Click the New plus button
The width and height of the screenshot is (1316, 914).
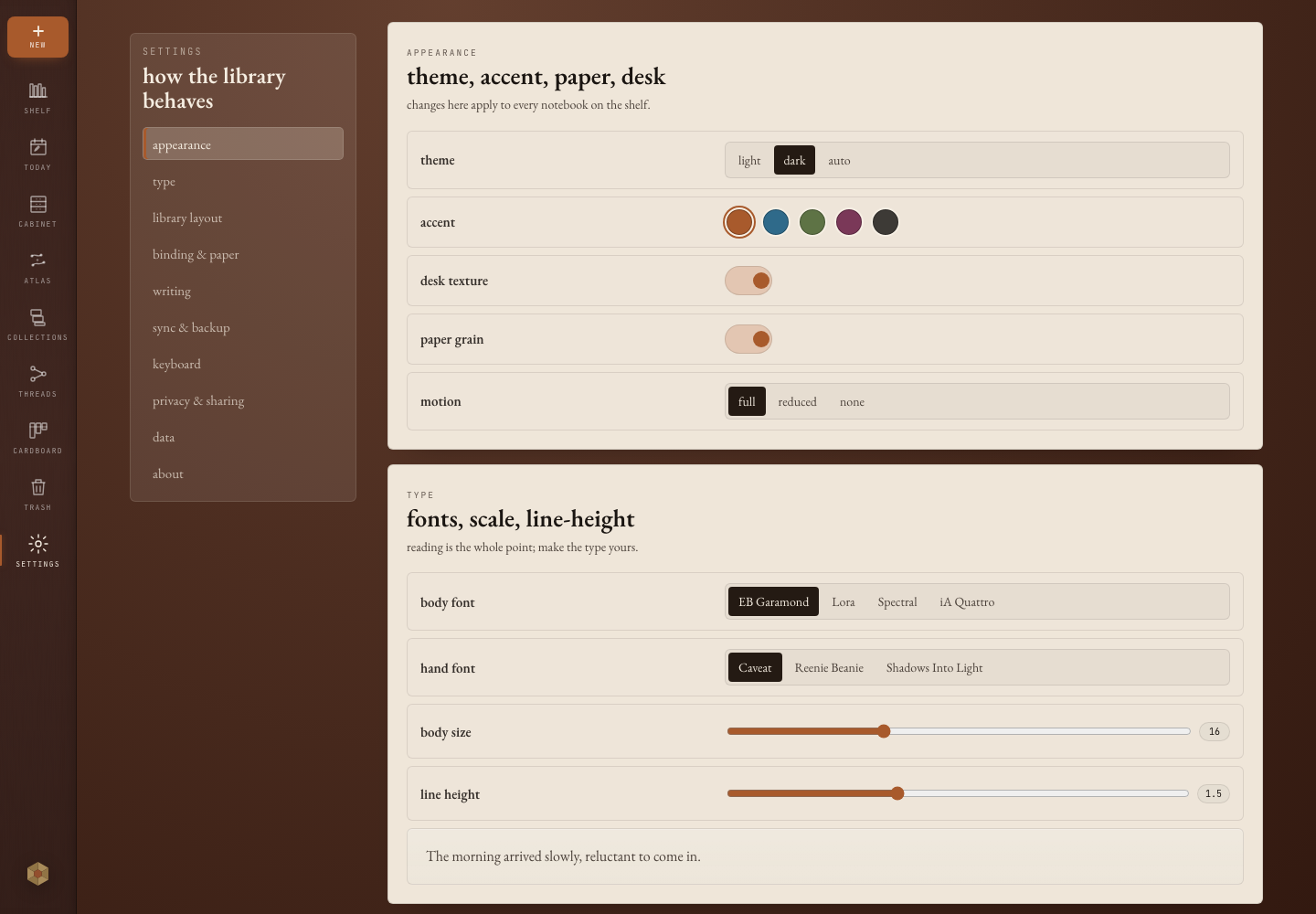(x=37, y=37)
